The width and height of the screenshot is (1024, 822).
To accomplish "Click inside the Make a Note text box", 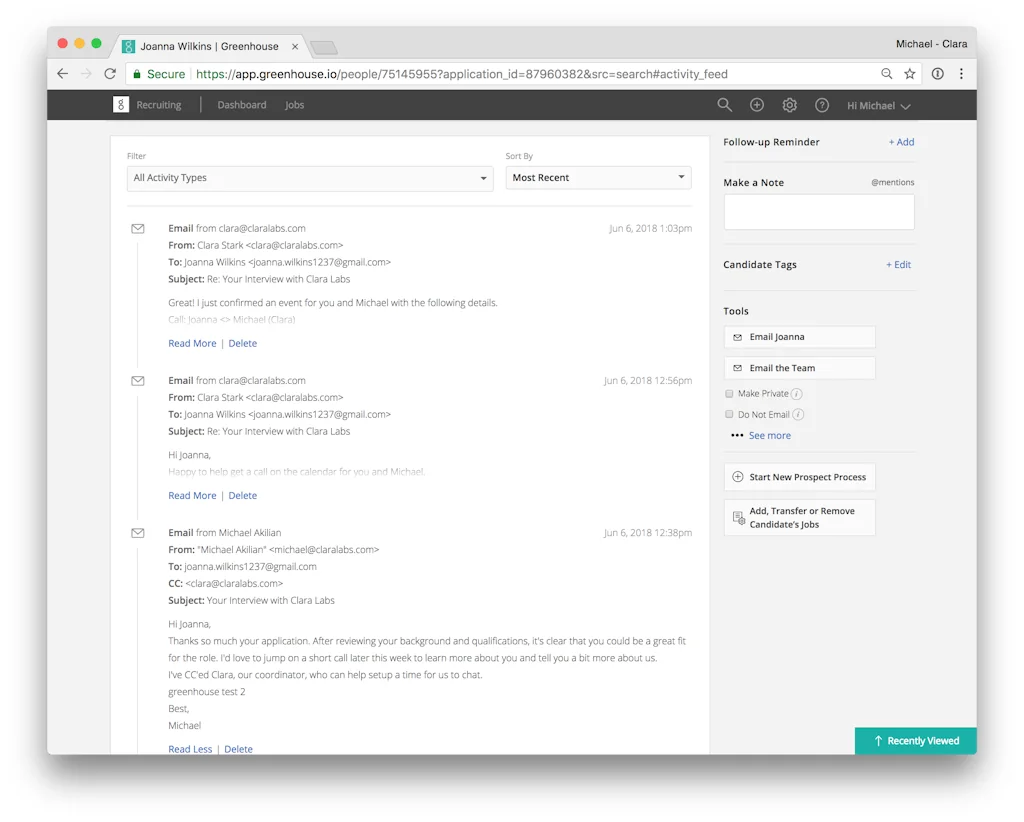I will coord(818,212).
